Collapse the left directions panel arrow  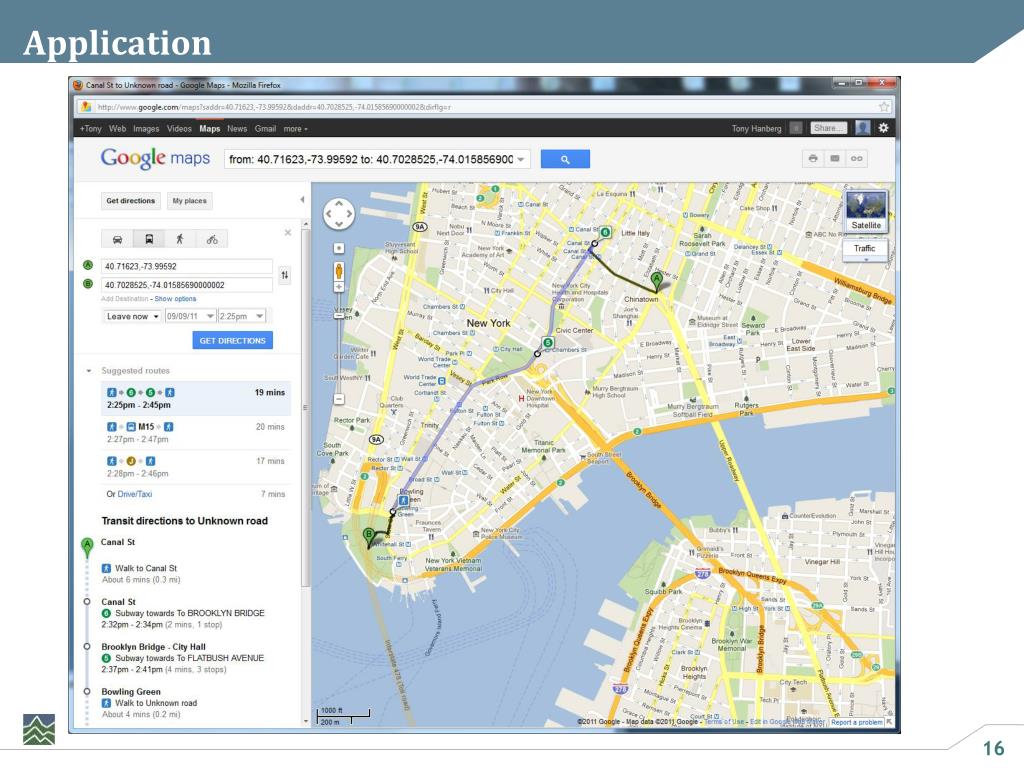click(x=302, y=200)
